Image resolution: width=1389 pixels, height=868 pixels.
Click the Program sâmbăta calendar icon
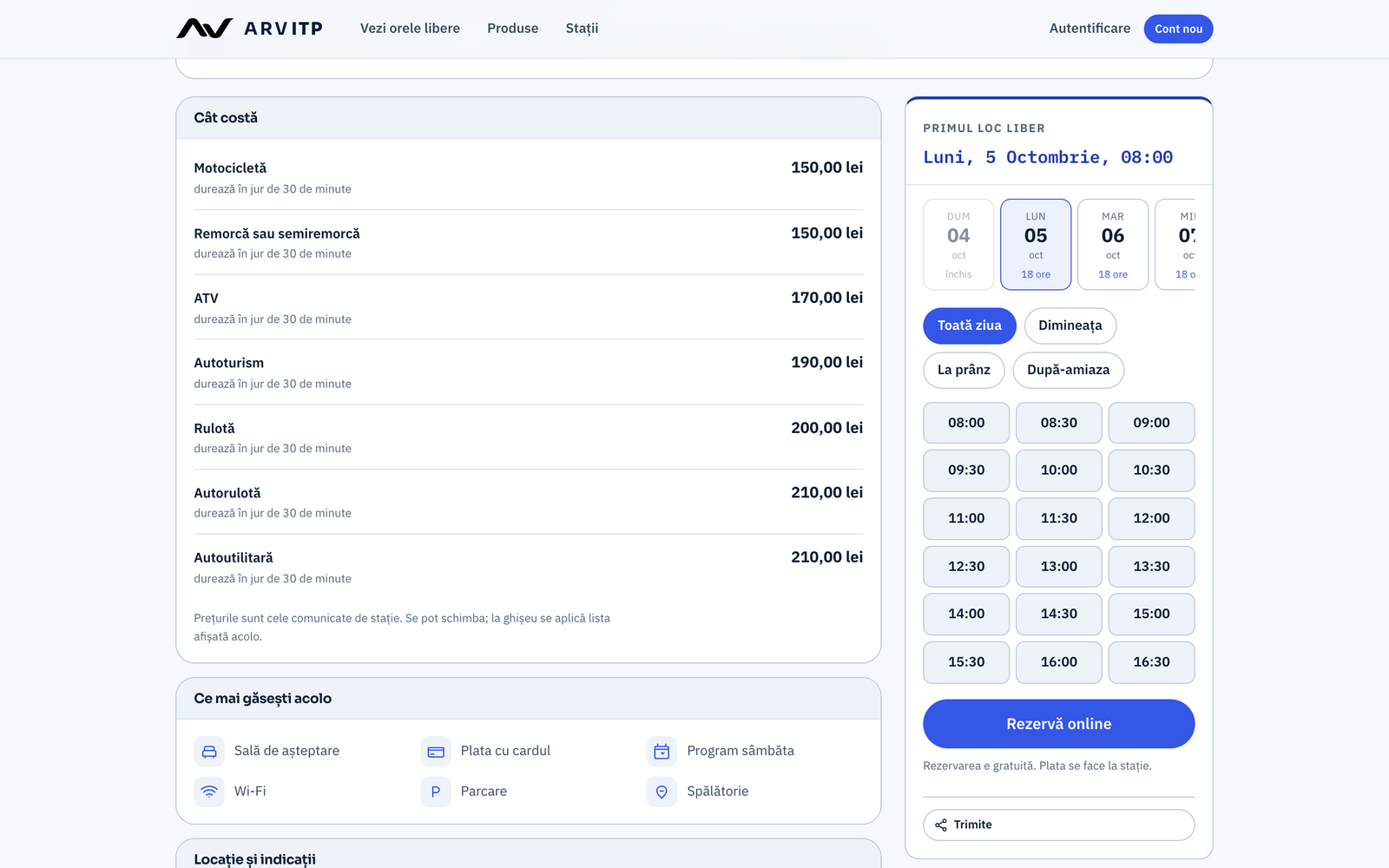click(x=662, y=752)
